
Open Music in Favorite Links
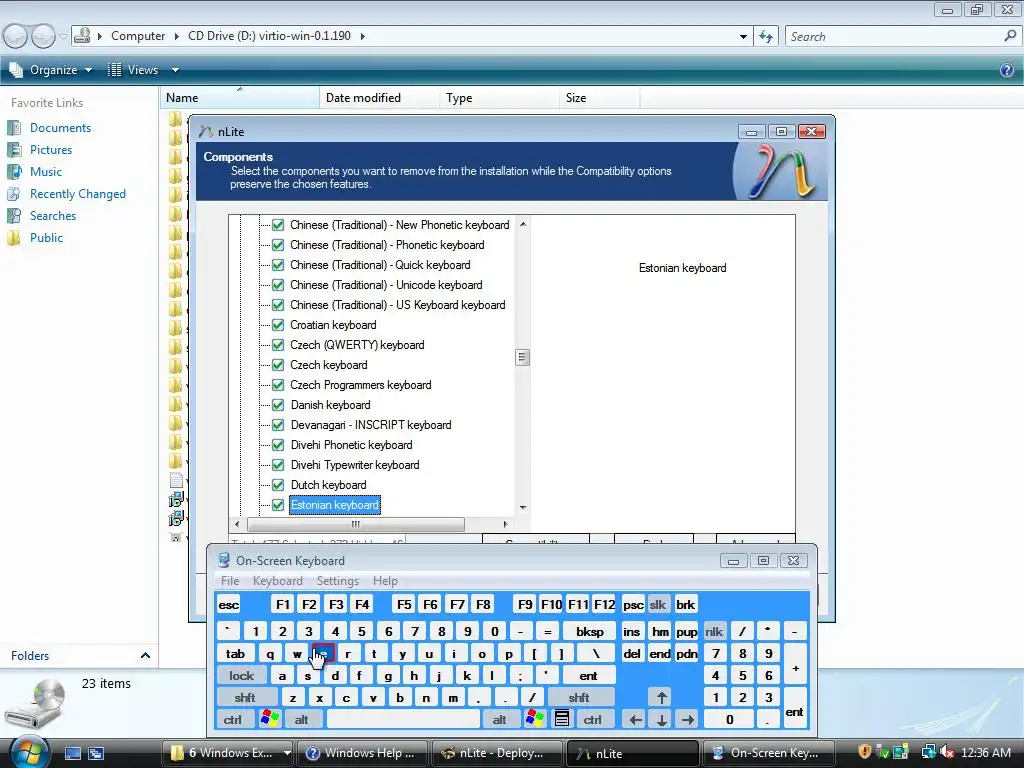click(x=46, y=172)
